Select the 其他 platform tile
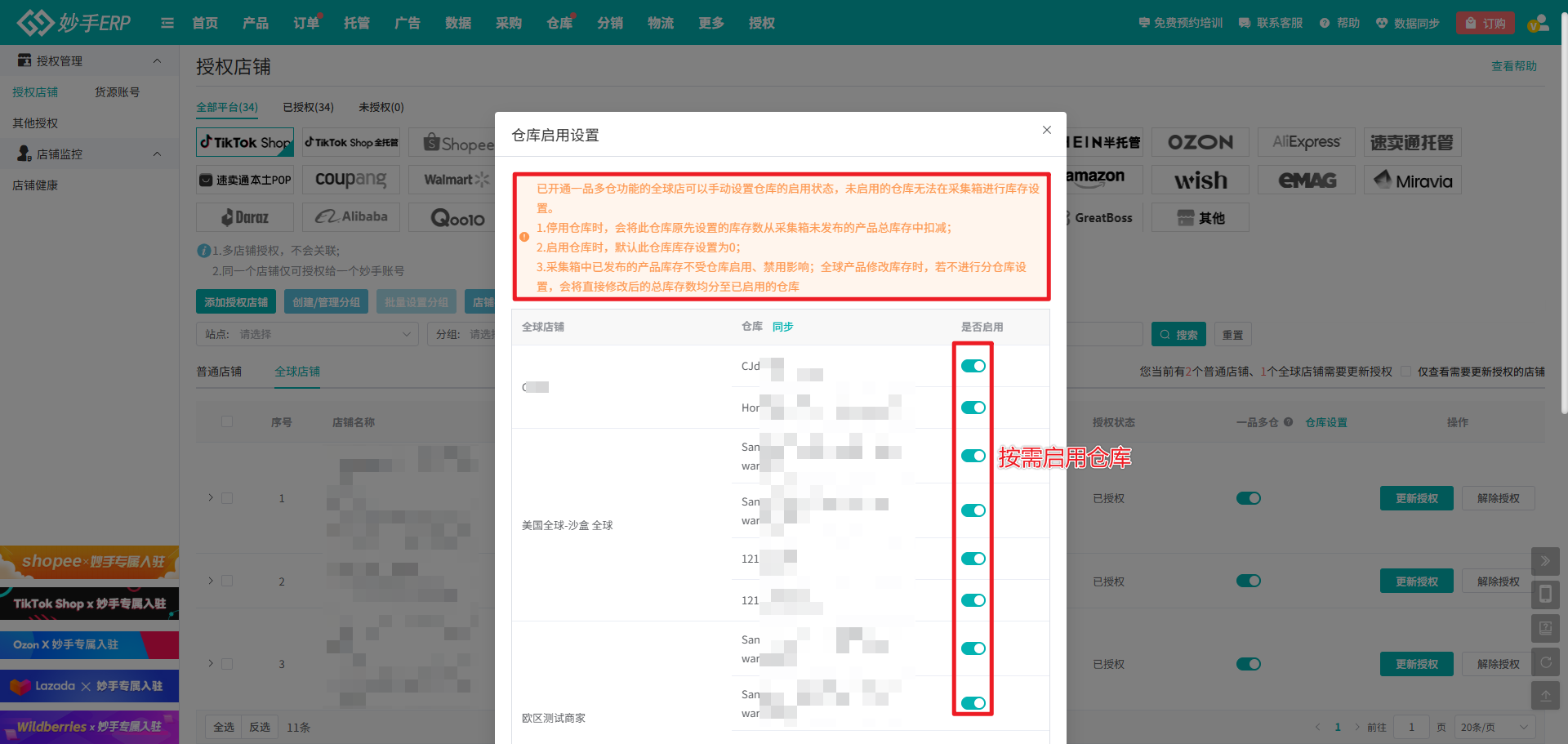 pyautogui.click(x=1200, y=217)
